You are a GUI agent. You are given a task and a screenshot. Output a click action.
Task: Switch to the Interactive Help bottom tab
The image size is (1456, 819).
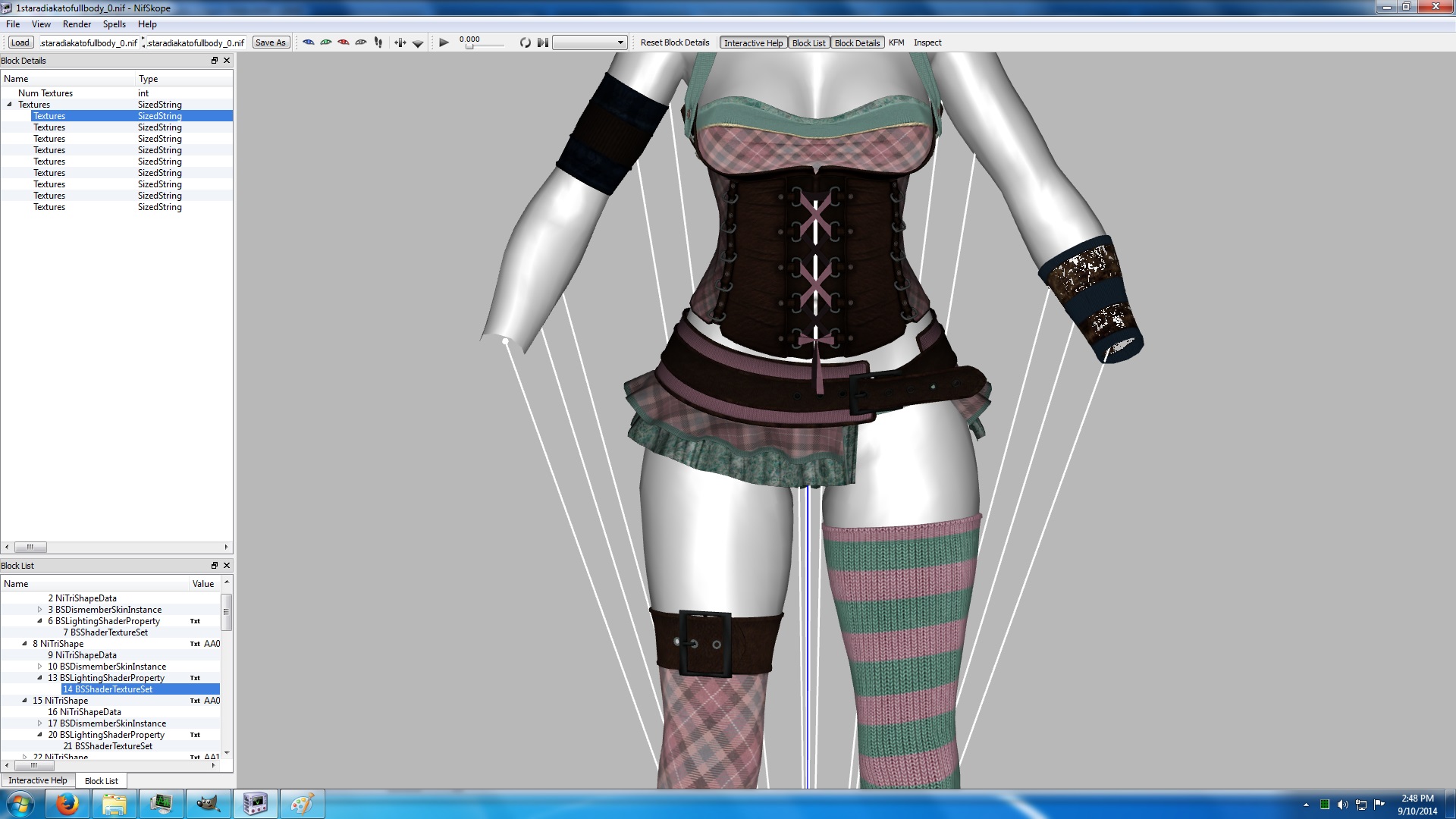pyautogui.click(x=38, y=780)
